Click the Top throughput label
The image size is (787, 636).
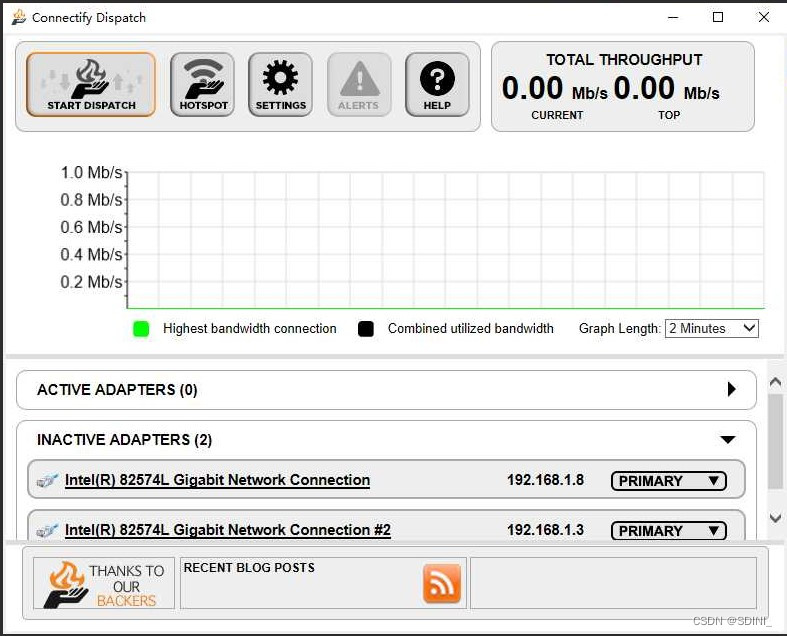pos(669,115)
